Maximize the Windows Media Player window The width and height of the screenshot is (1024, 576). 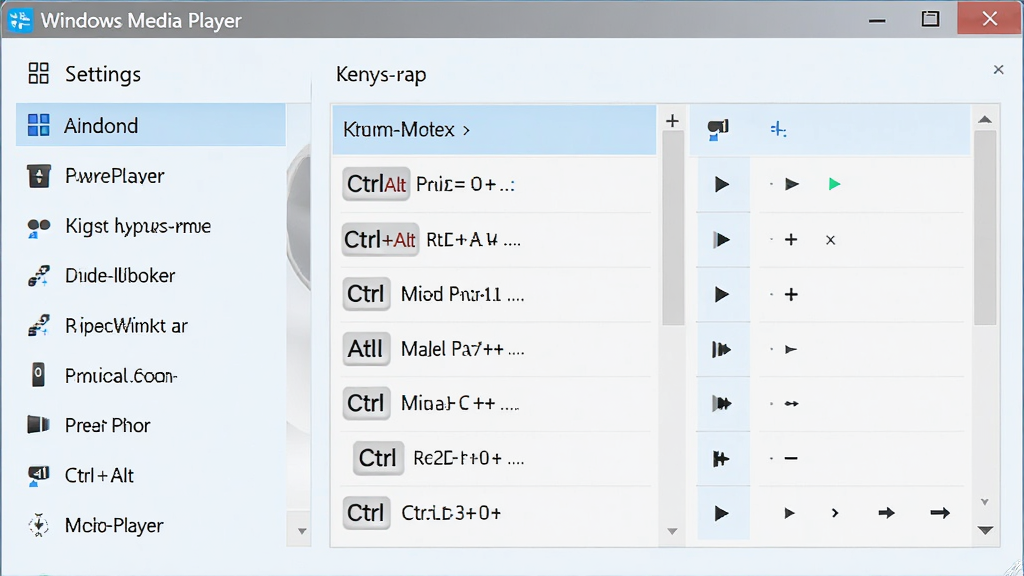[x=930, y=19]
